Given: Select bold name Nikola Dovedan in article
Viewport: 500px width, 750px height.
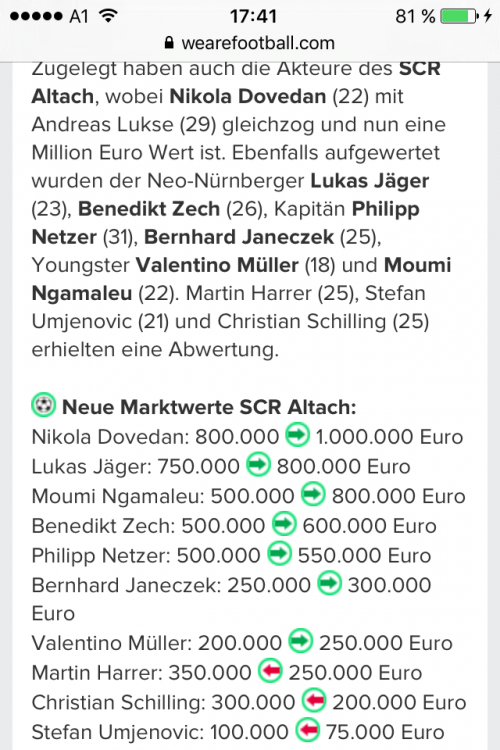Looking at the screenshot, I should tap(248, 96).
